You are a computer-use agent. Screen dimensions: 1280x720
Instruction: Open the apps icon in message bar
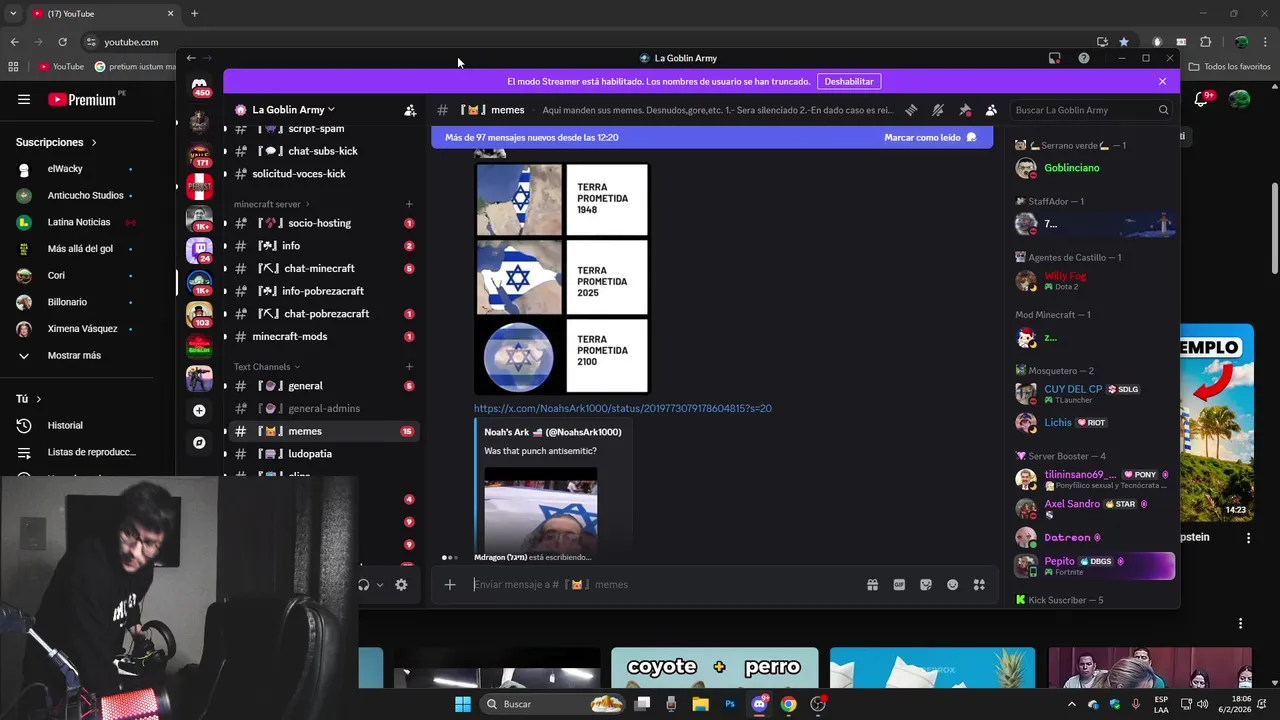coord(979,585)
